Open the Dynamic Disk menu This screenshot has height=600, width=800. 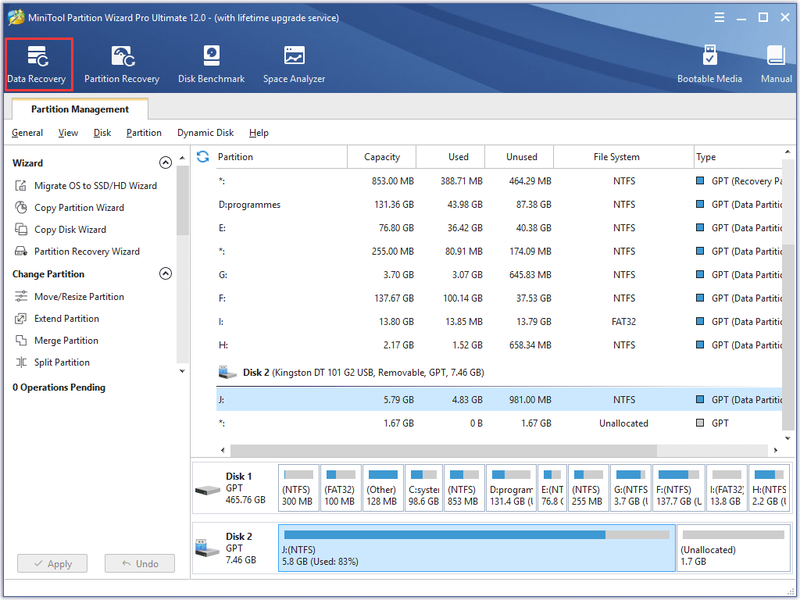[x=205, y=133]
